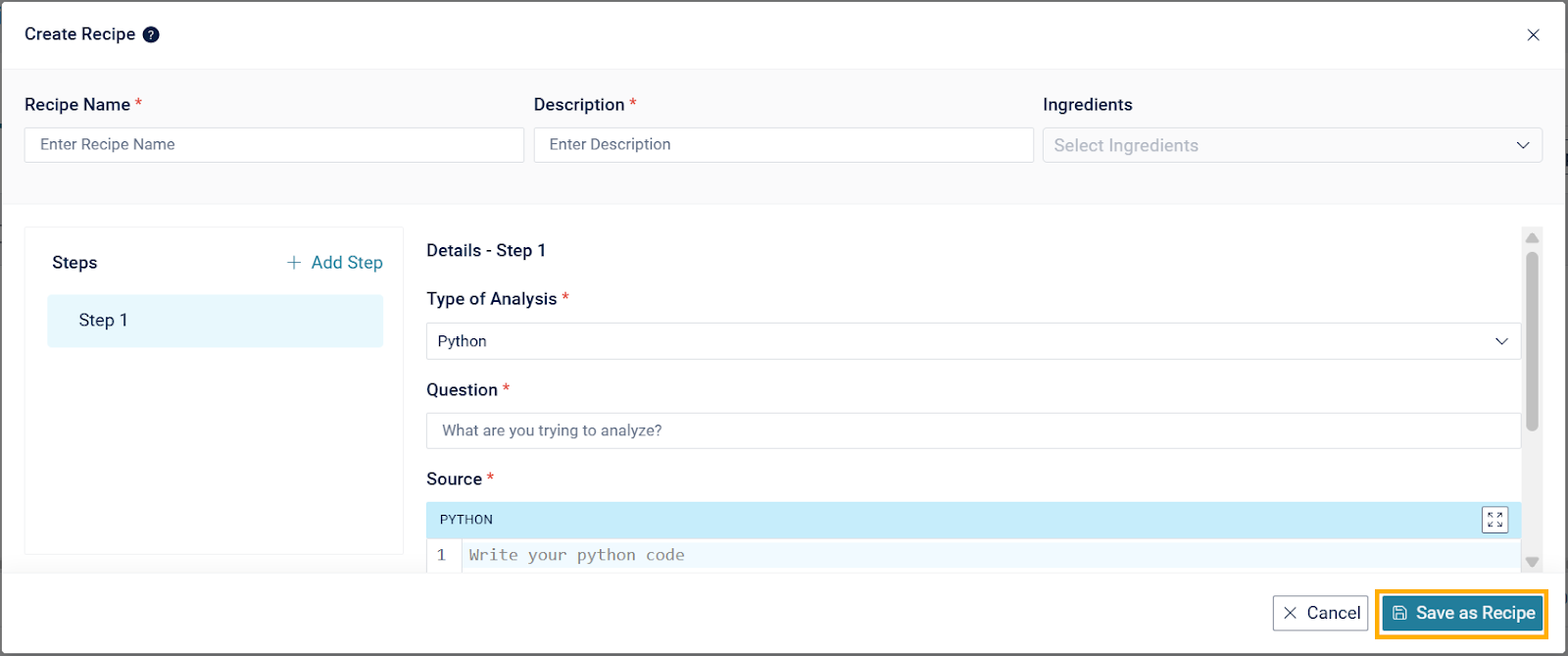Click the Ingredients dropdown chevron arrow
This screenshot has width=1568, height=656.
coord(1523,145)
